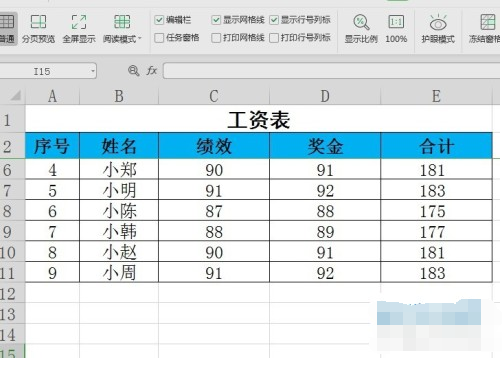Image resolution: width=502 pixels, height=368 pixels.
Task: Enable the 打印行号列标 checkbox
Action: pos(274,38)
